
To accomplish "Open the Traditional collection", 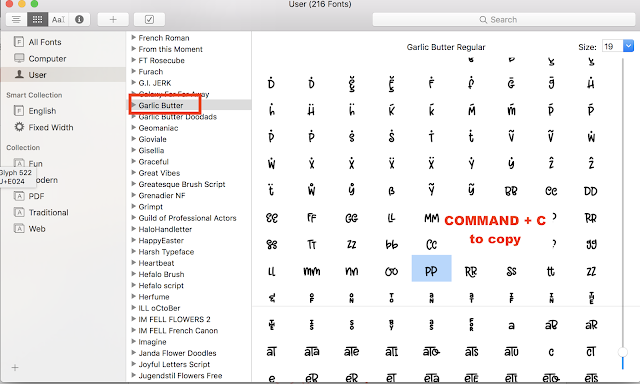I will pos(48,213).
